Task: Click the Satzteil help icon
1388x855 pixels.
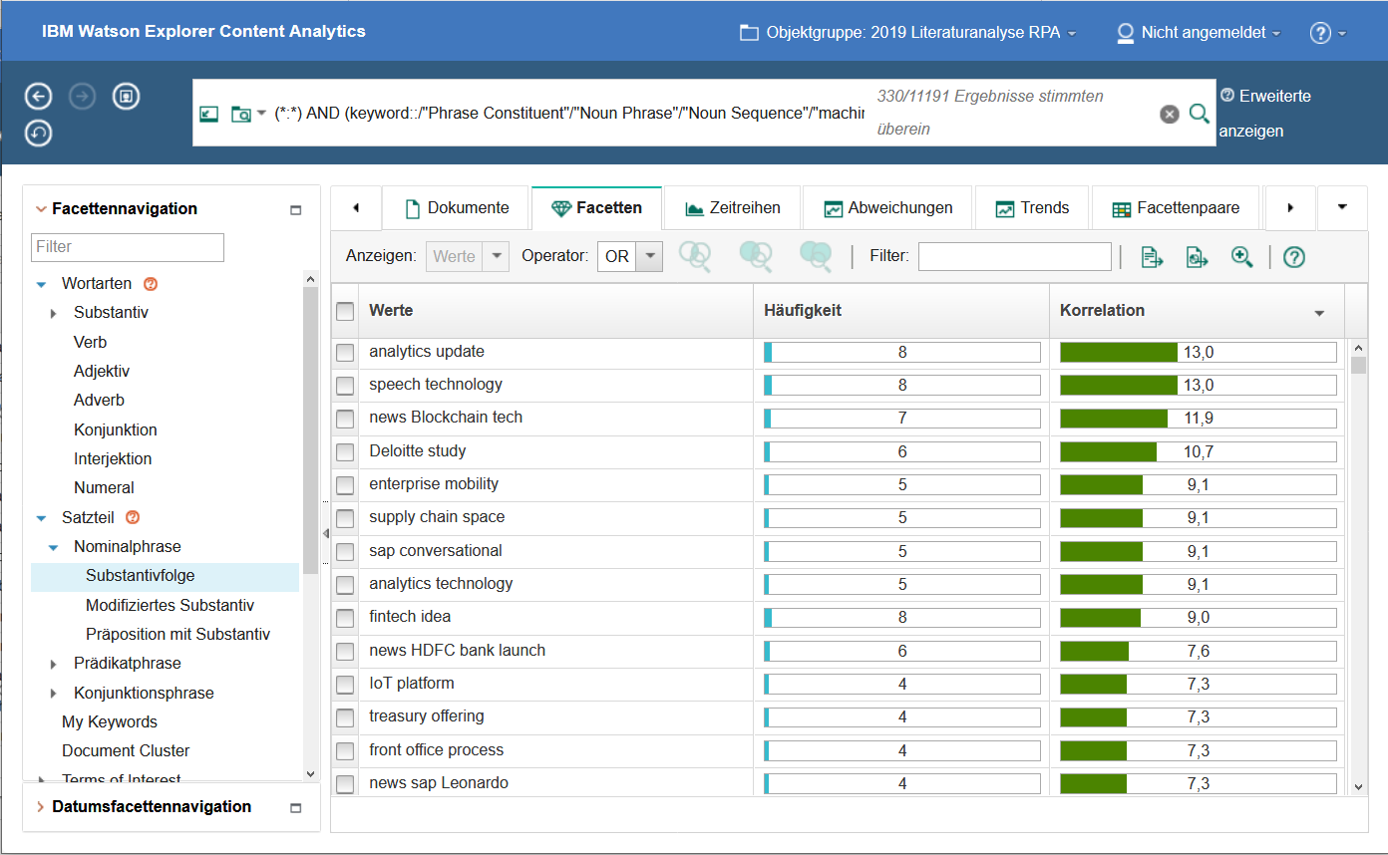Action: pyautogui.click(x=131, y=517)
